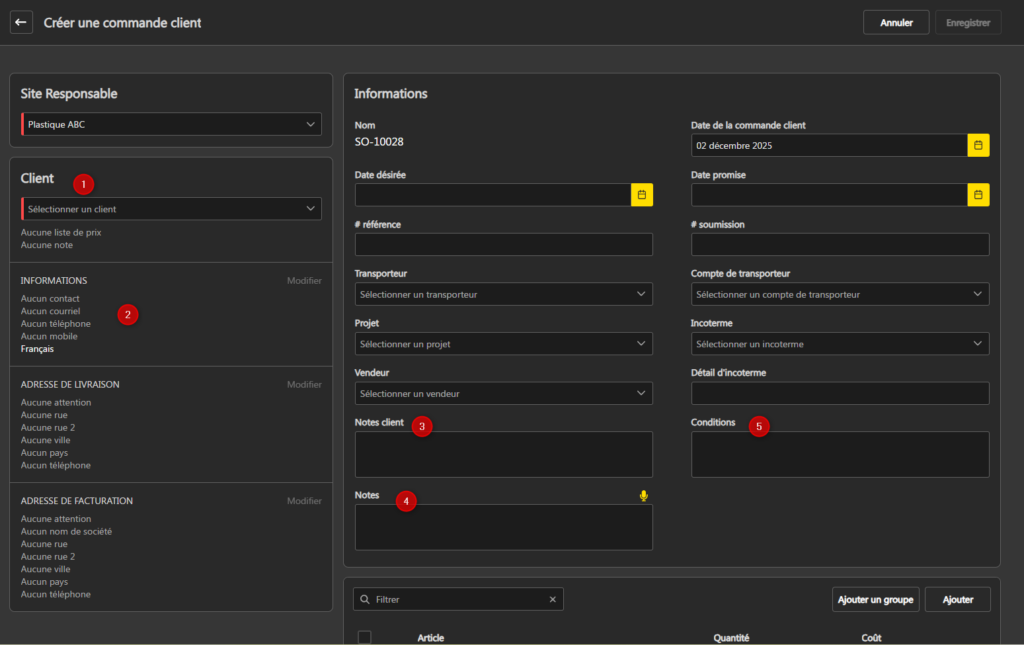Click the Ajouter un groupe button
The image size is (1024, 645).
[x=875, y=599]
